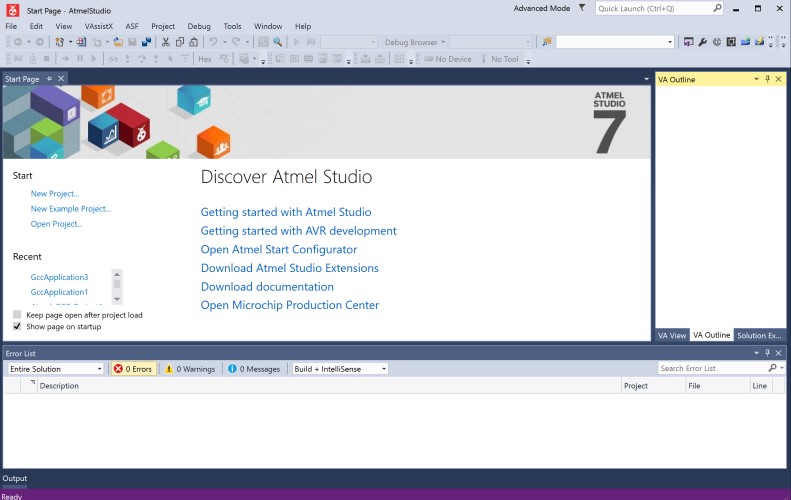Viewport: 791px width, 500px height.
Task: Open the File menu
Action: click(x=11, y=26)
